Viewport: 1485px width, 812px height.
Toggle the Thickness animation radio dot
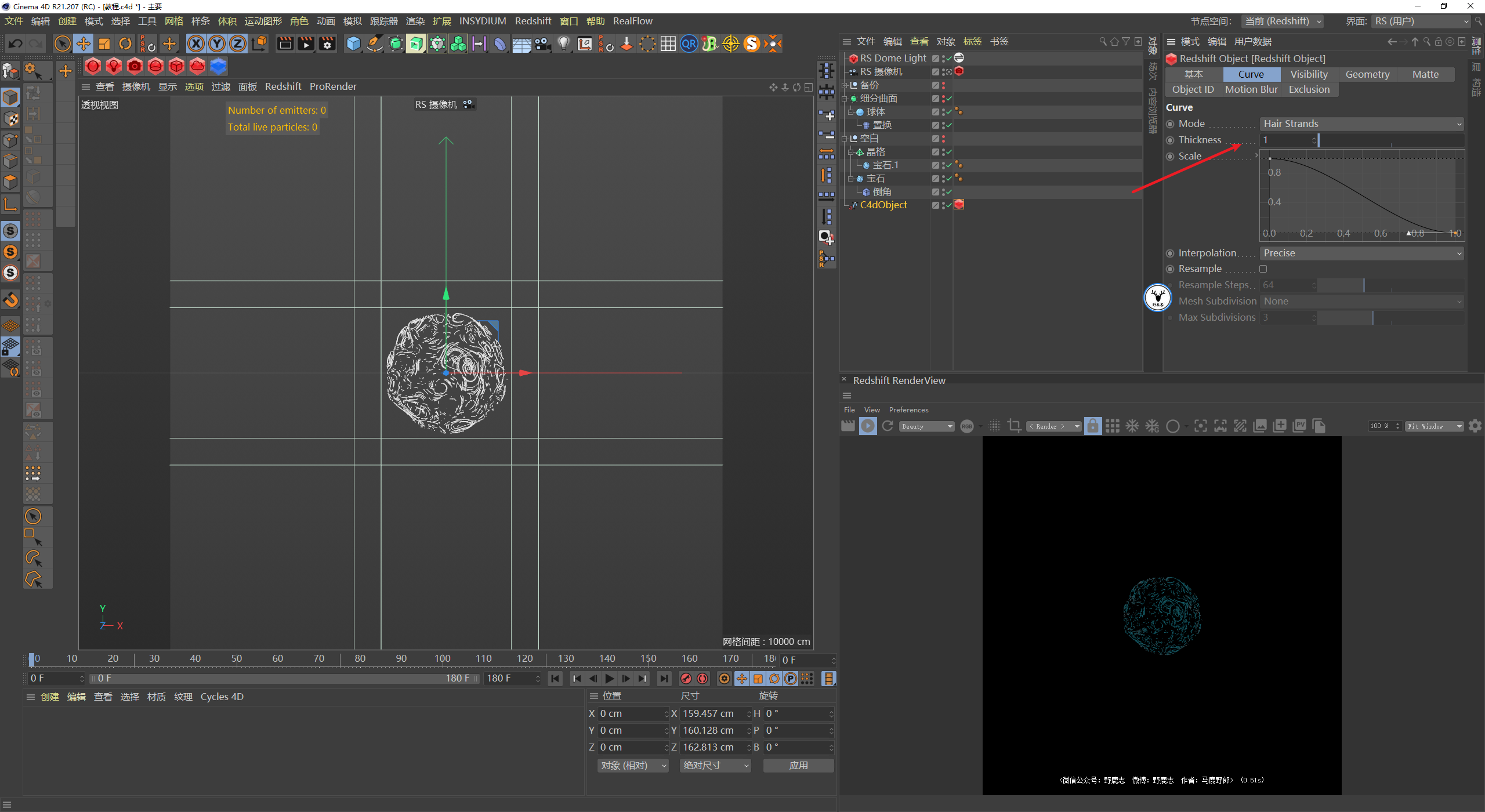coord(1171,140)
